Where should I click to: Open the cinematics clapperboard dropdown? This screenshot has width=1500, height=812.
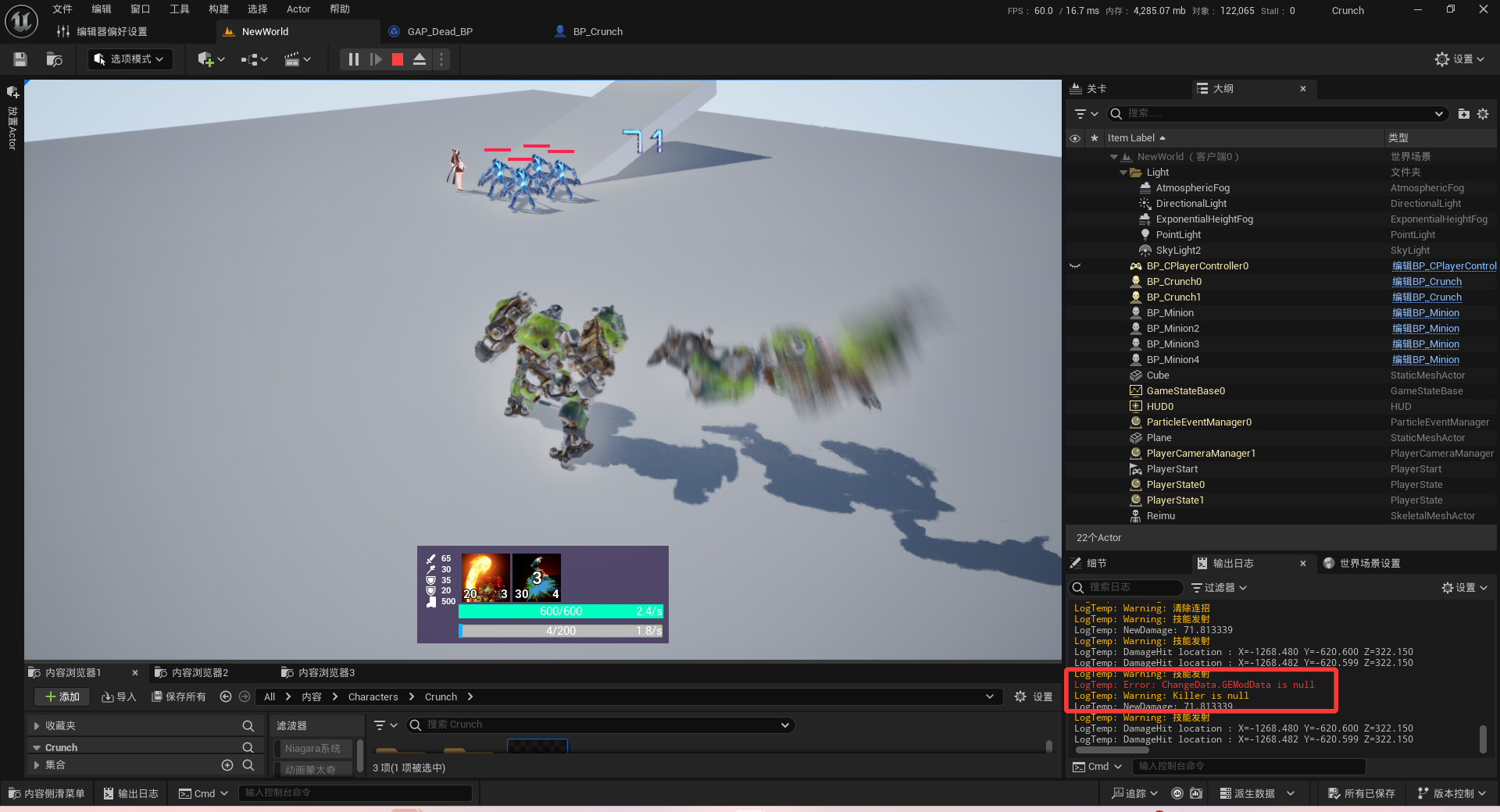[x=298, y=59]
